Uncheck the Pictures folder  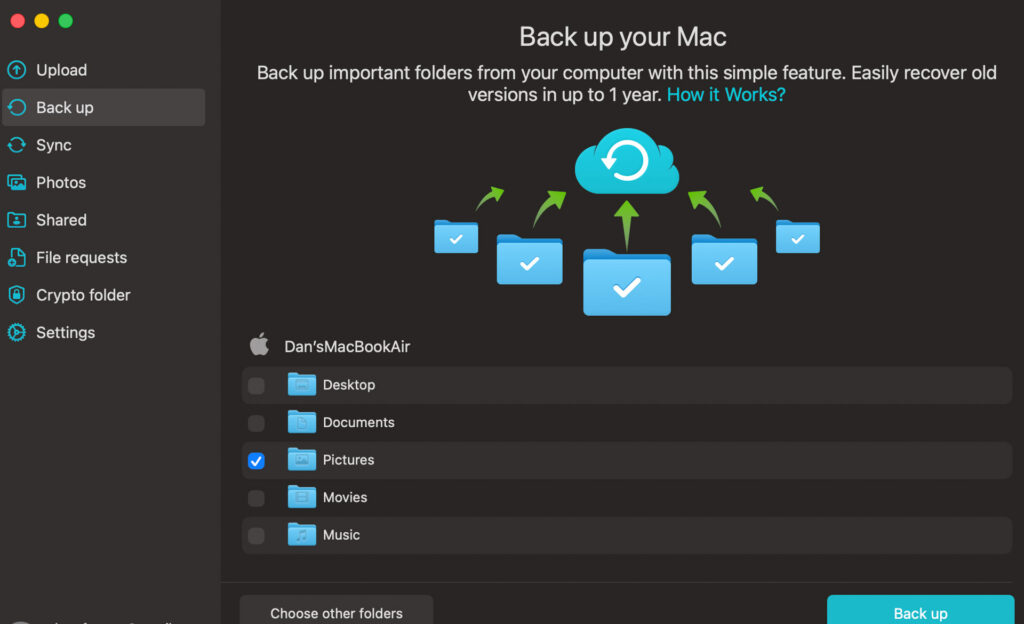[256, 460]
